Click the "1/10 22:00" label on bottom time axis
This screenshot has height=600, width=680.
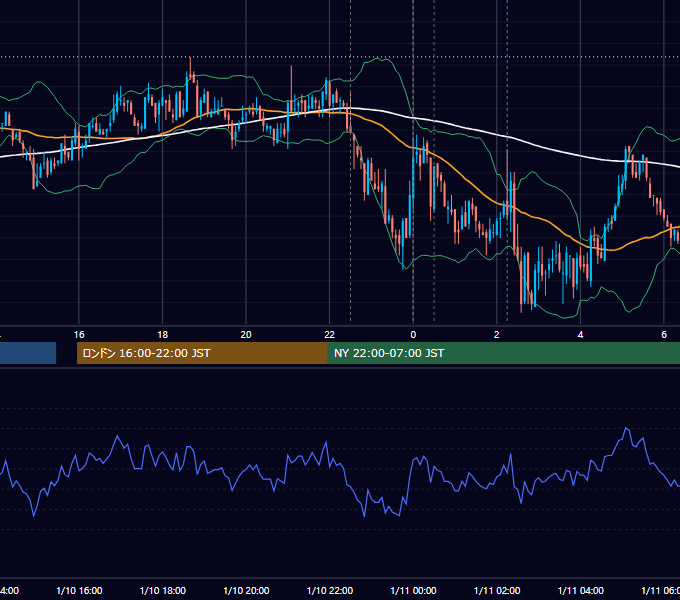click(x=330, y=590)
